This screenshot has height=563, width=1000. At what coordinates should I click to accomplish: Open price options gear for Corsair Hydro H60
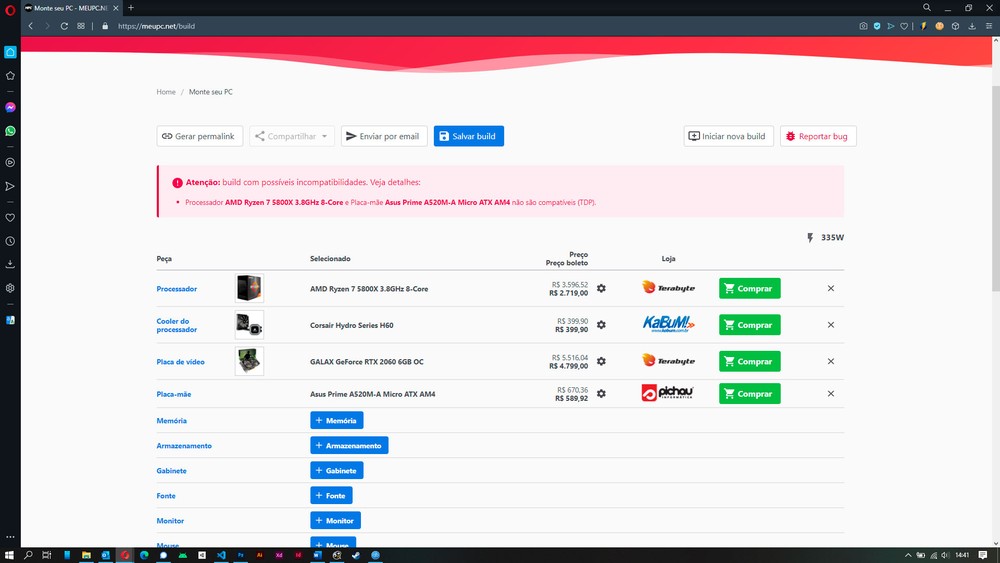(x=601, y=325)
